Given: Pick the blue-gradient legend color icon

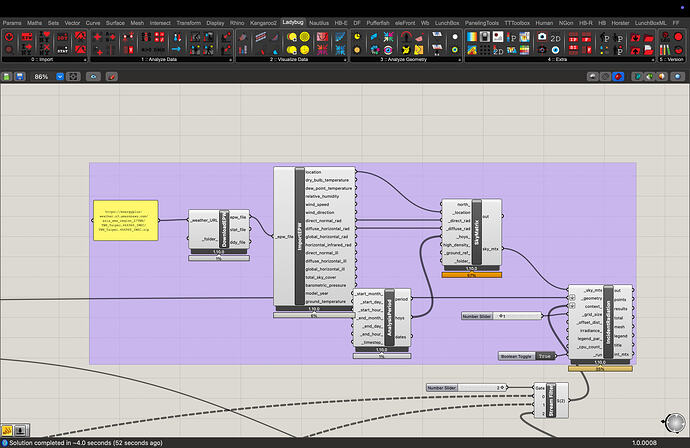Looking at the screenshot, I should point(472,37).
